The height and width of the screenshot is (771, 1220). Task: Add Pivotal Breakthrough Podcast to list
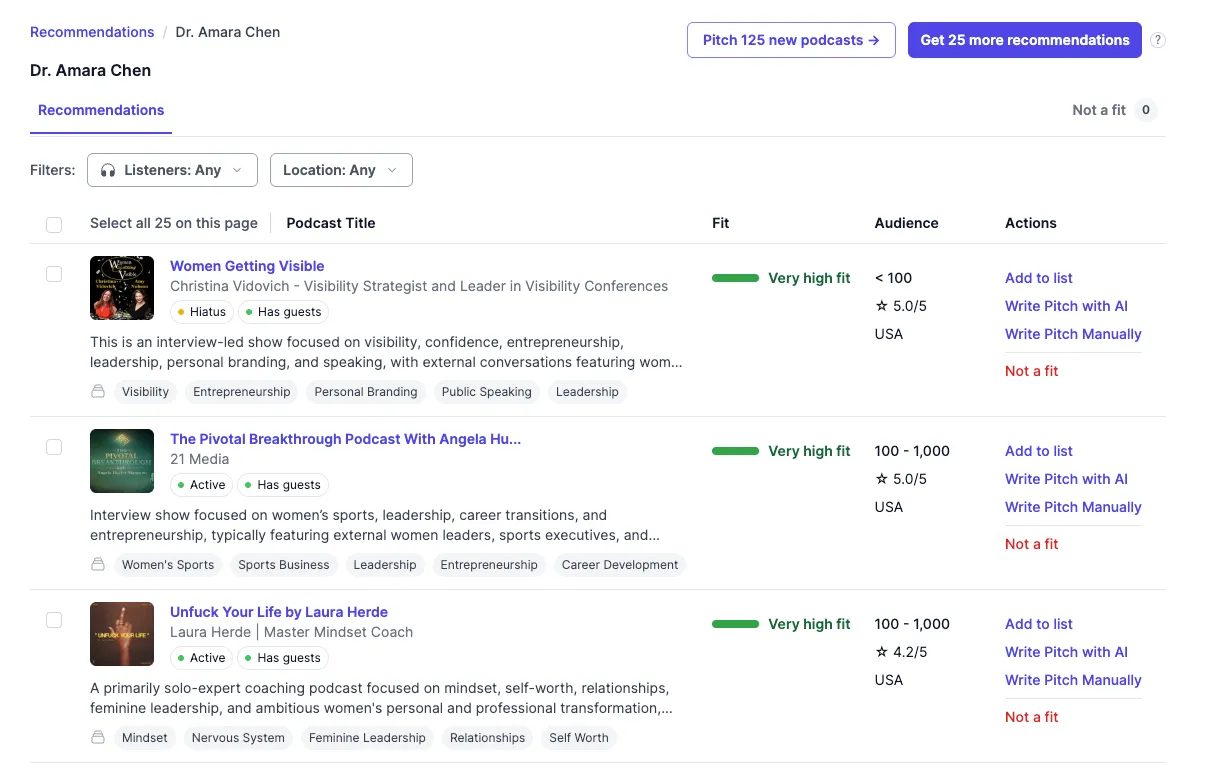tap(1039, 451)
